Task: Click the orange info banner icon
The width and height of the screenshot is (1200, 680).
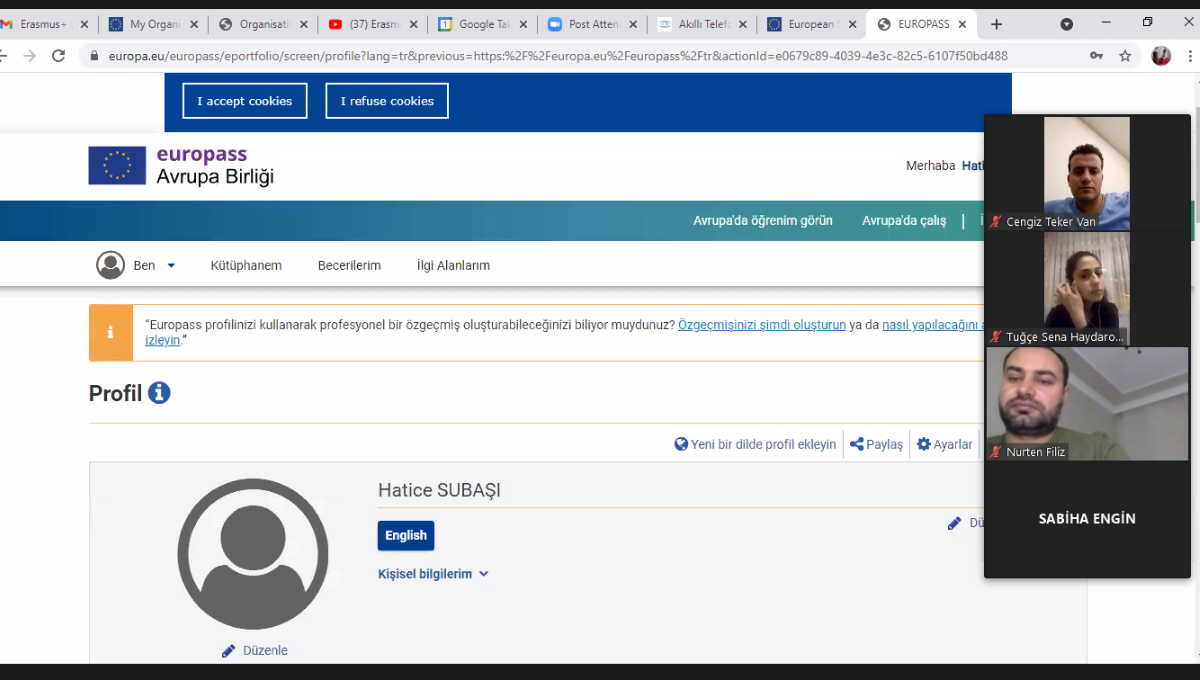Action: pyautogui.click(x=111, y=332)
